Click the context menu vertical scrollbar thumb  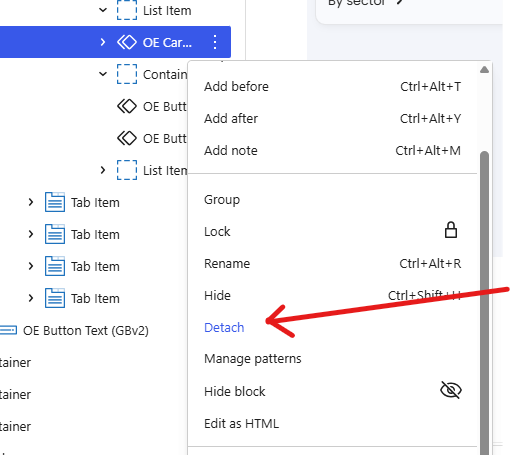tap(484, 303)
